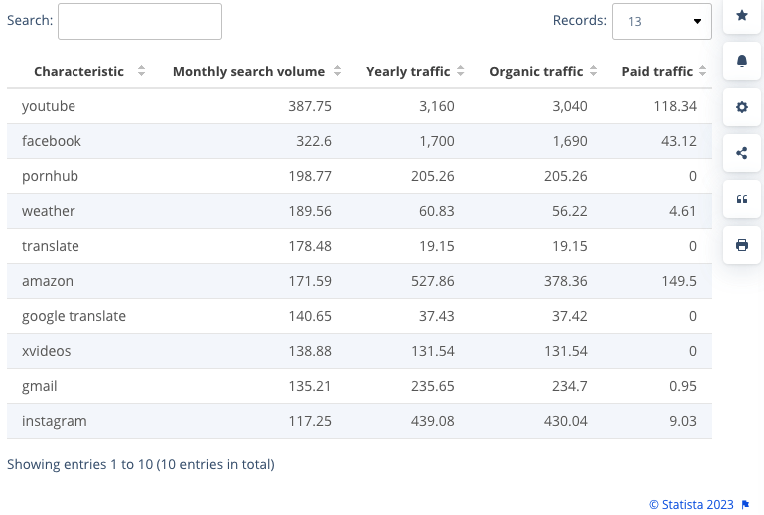Click the 430.04 organic traffic cell
The width and height of the screenshot is (764, 515).
coord(566,421)
